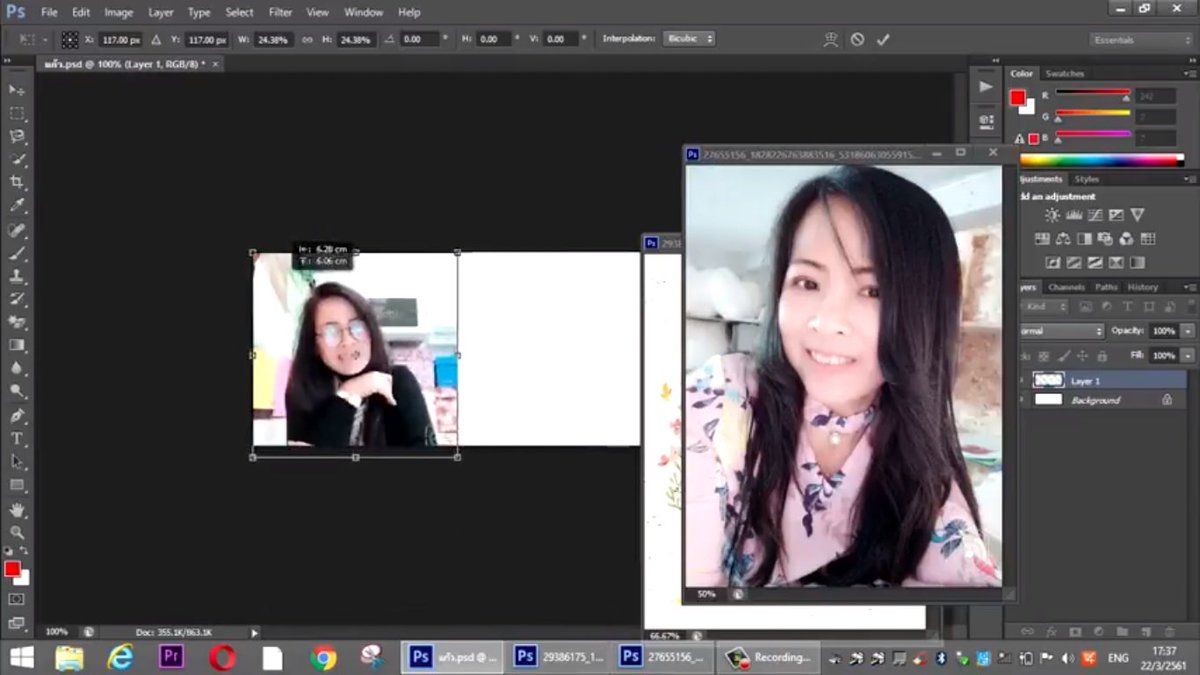Open the Fill slider dropdown

pos(1187,356)
